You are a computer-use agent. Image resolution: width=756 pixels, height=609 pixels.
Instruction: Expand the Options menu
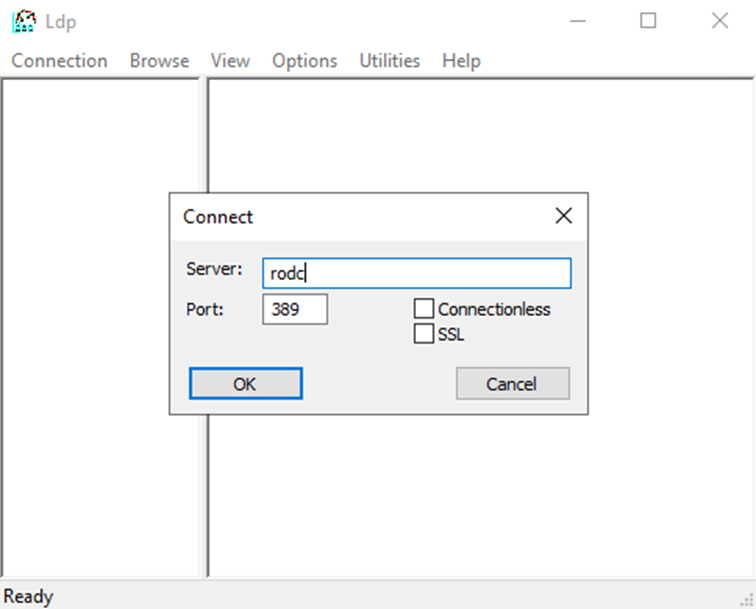point(304,61)
